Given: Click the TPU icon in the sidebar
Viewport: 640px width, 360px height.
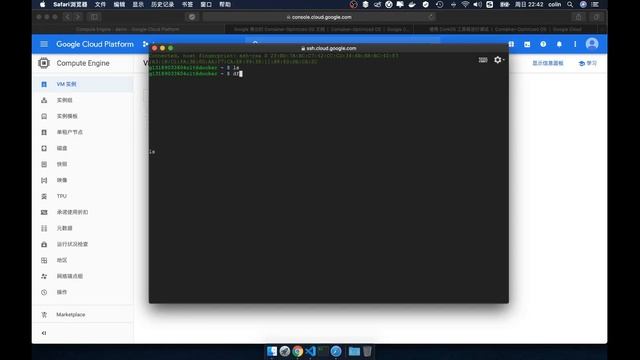Looking at the screenshot, I should tap(44, 196).
